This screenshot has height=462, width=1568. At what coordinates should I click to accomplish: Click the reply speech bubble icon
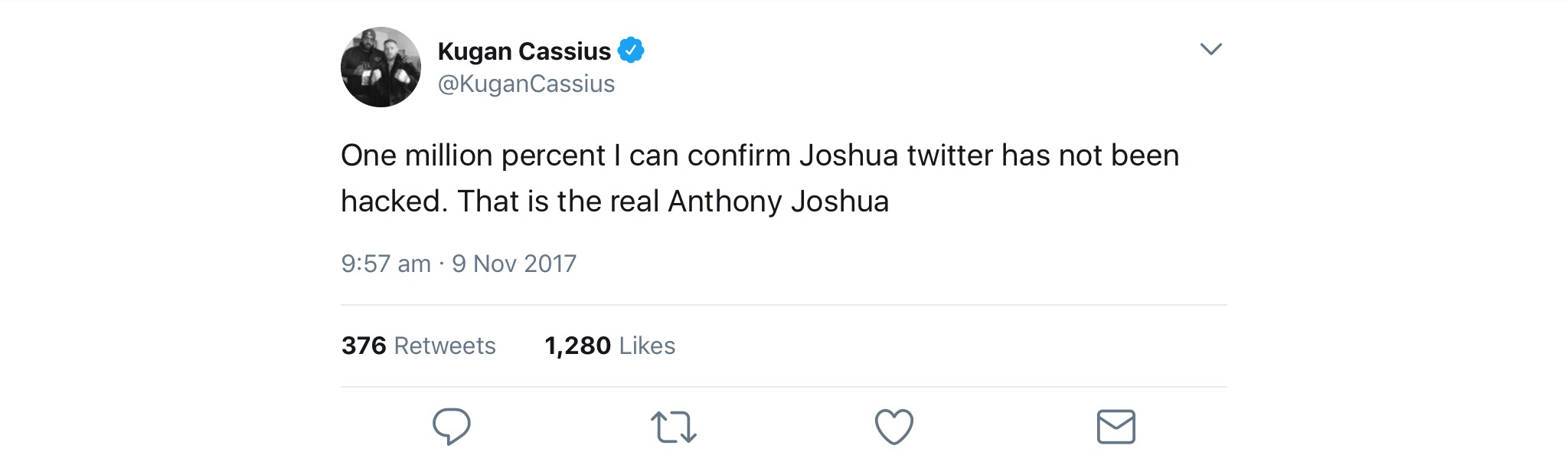451,426
